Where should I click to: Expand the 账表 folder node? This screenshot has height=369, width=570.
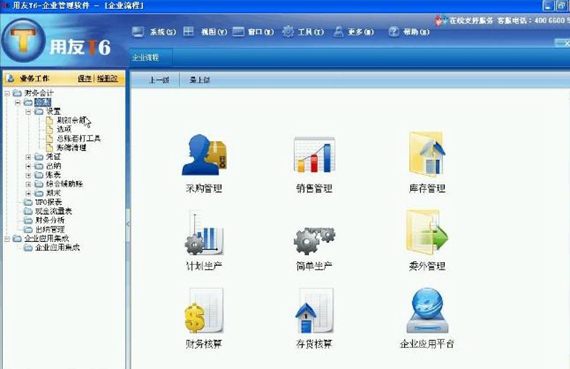(28, 175)
